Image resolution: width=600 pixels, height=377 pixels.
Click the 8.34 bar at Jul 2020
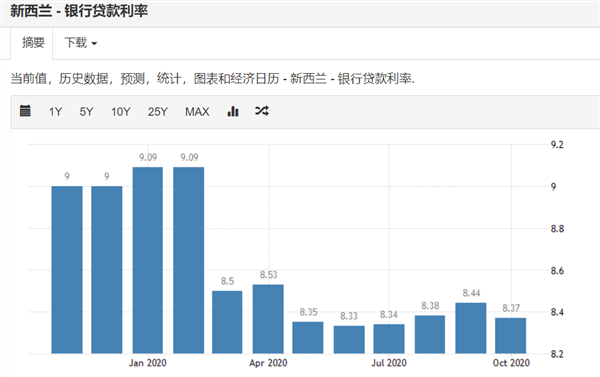[x=389, y=339]
